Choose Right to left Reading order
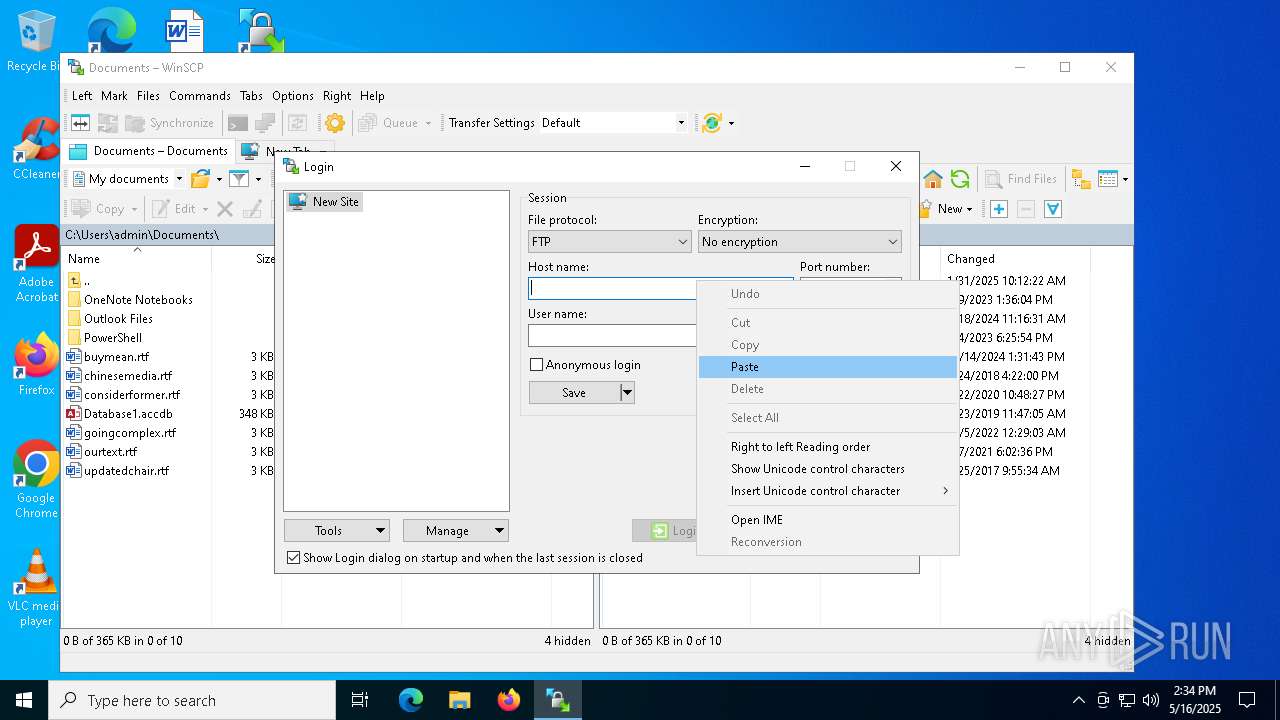1280x720 pixels. (828, 447)
